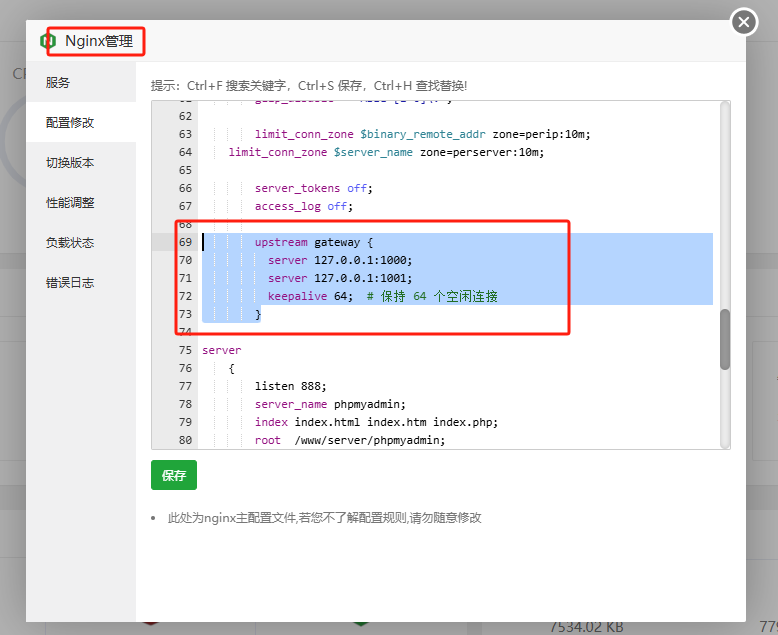Click the Ctrl+F shortcut hint text
778x635 pixels.
click(x=237, y=86)
